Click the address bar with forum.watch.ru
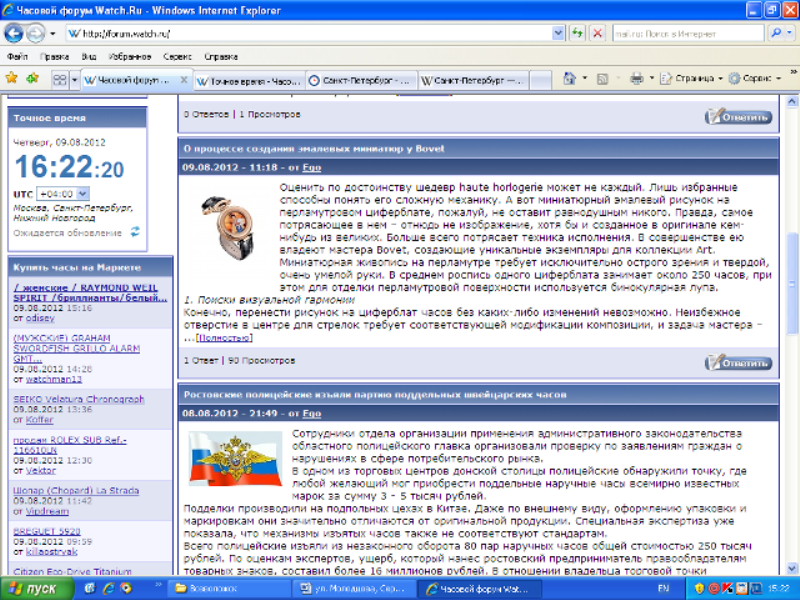Viewport: 800px width, 600px height. (309, 34)
